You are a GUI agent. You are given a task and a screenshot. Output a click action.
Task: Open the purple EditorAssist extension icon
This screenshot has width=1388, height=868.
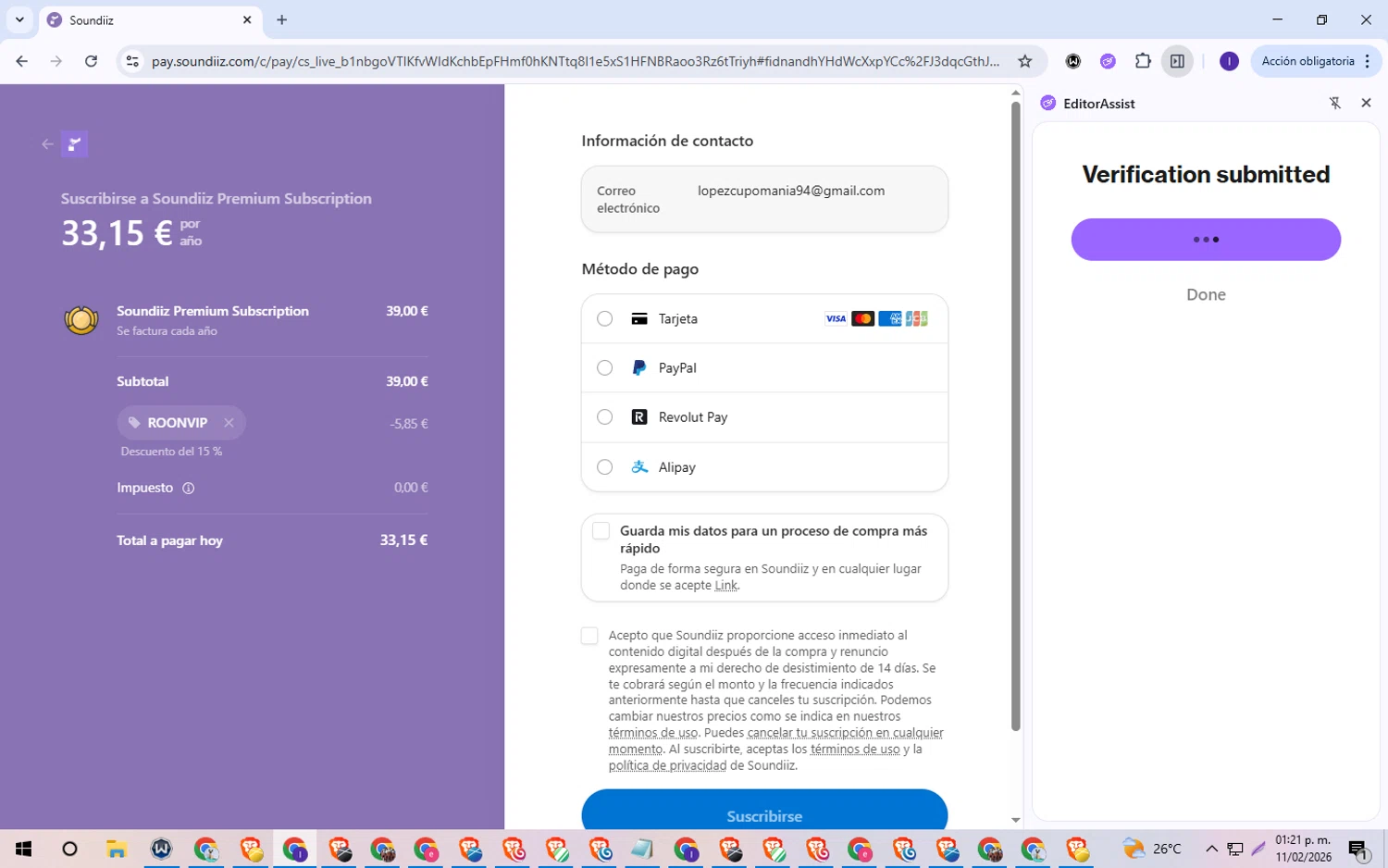pyautogui.click(x=1108, y=61)
